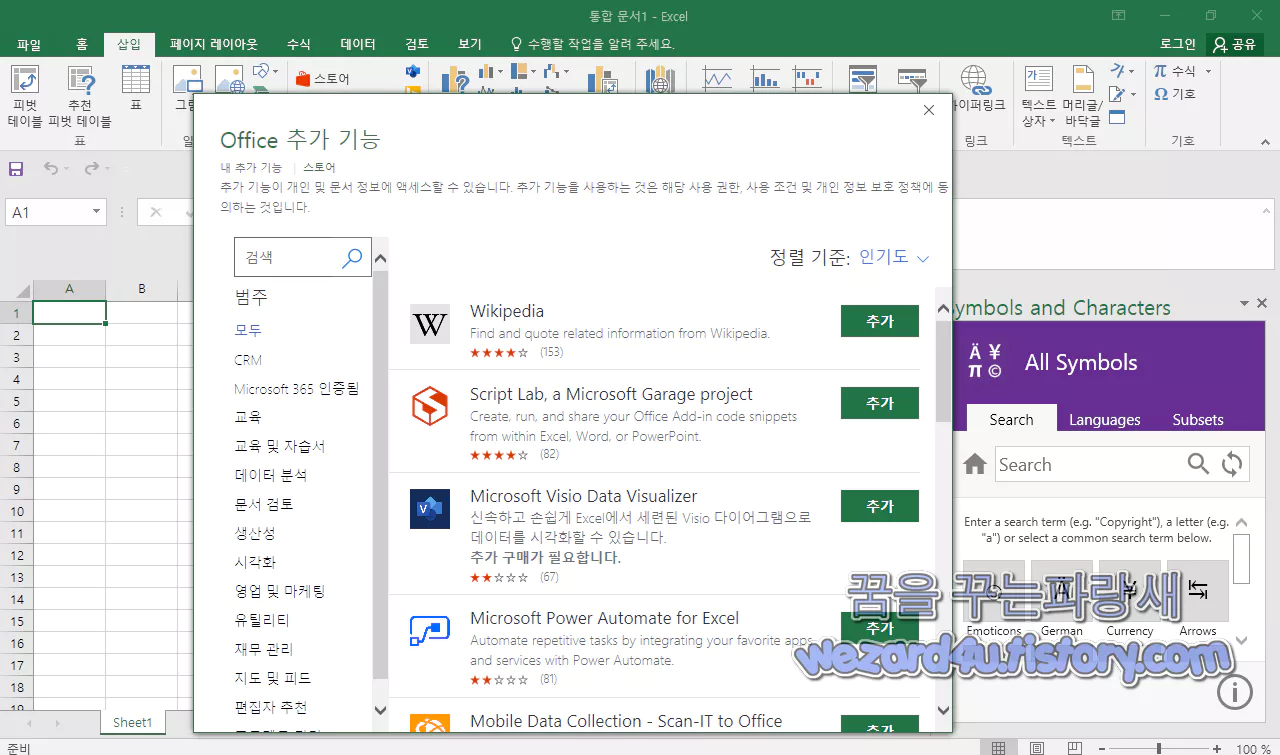Click the Visio Data Visualizer icon
This screenshot has width=1280, height=755.
pyautogui.click(x=430, y=509)
